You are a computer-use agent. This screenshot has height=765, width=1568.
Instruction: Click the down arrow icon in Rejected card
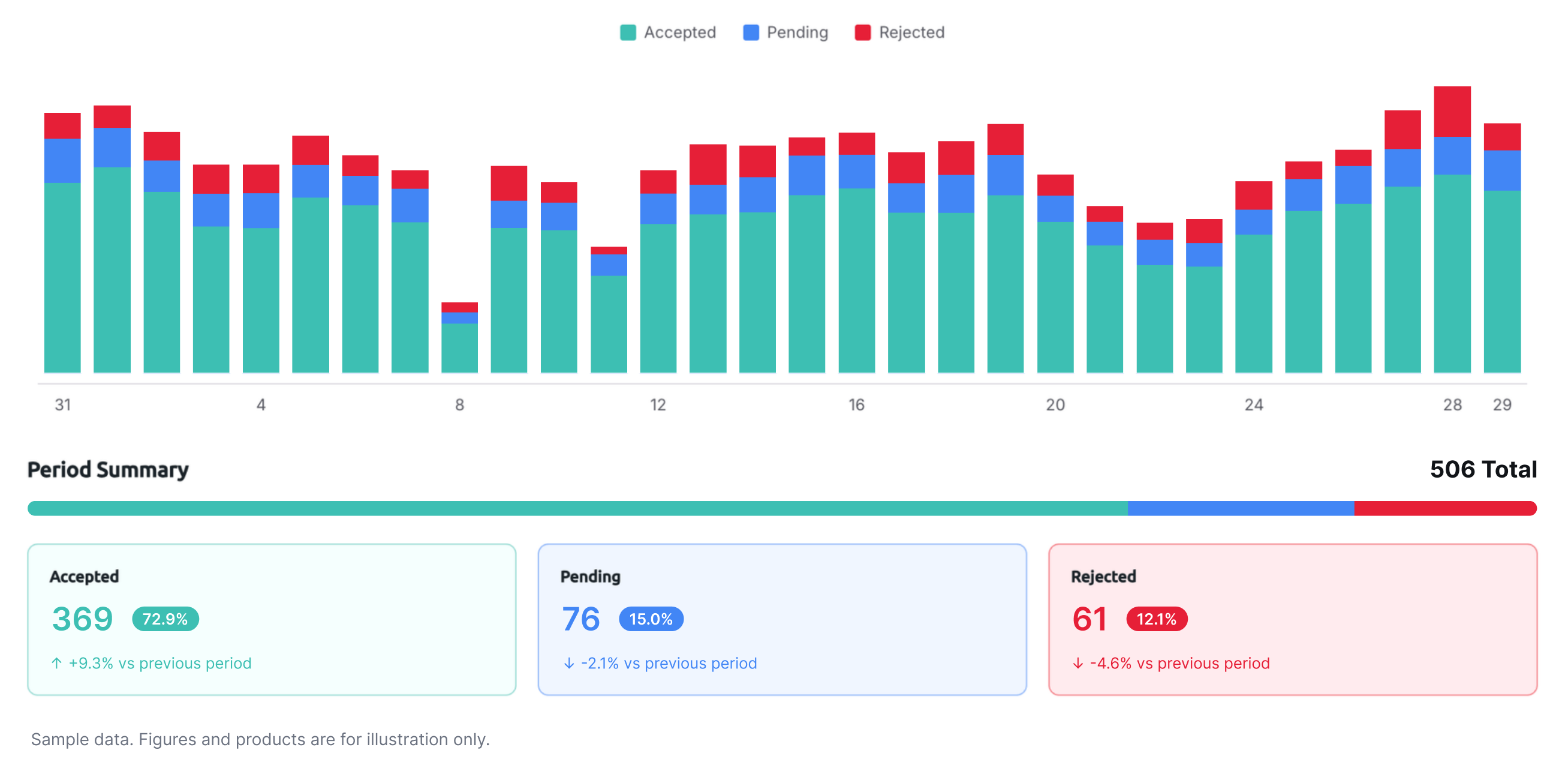click(x=1078, y=662)
